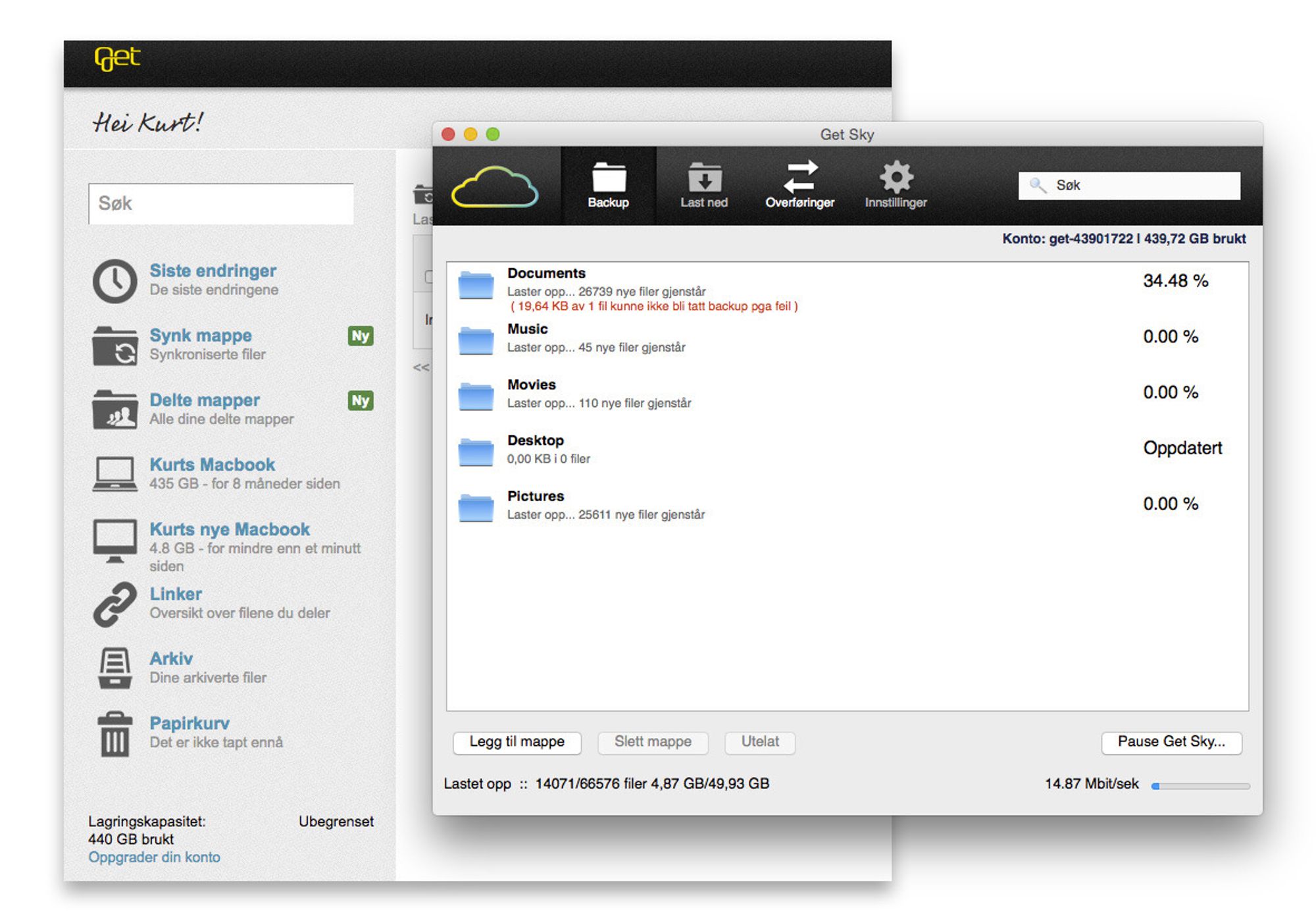Click the Kurts nye Macbook monitor icon
Viewport: 1316px width, 923px height.
115,541
